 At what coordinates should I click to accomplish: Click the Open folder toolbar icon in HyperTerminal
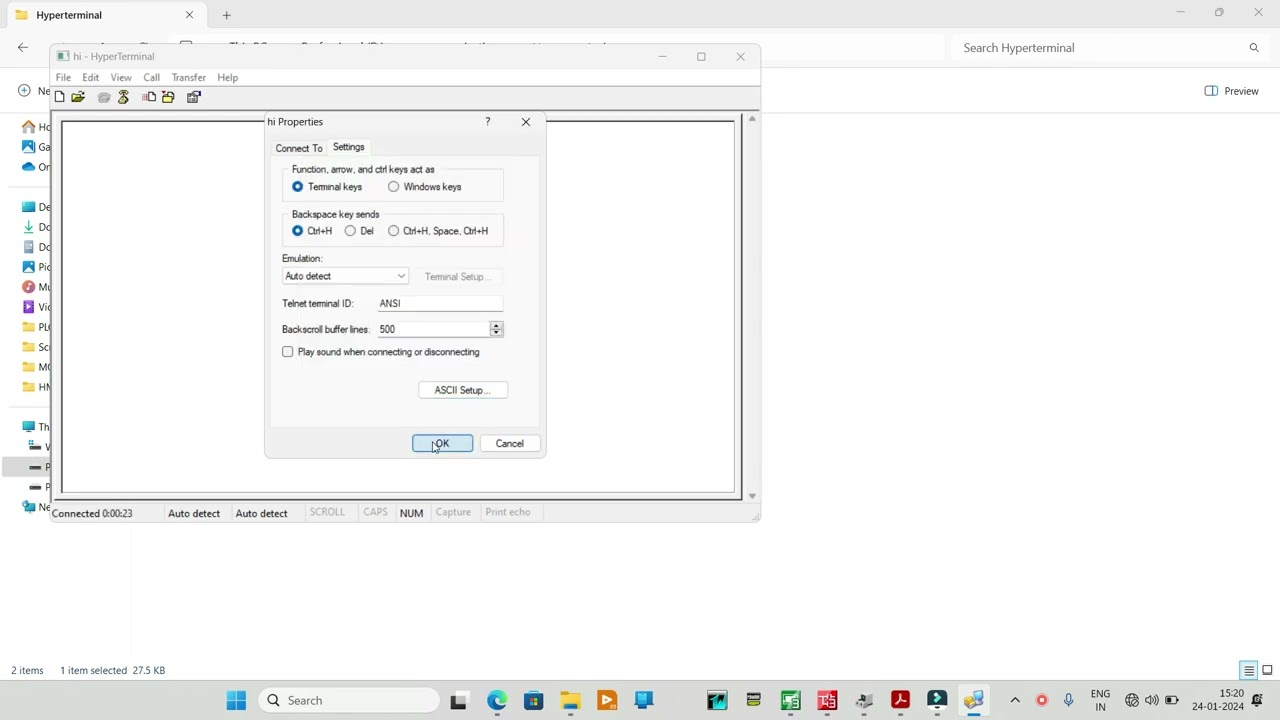tap(78, 97)
